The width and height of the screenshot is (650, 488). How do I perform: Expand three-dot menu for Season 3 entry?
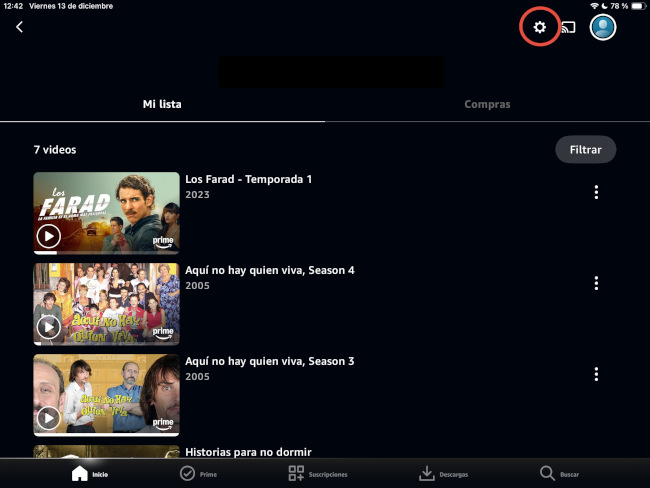[596, 374]
